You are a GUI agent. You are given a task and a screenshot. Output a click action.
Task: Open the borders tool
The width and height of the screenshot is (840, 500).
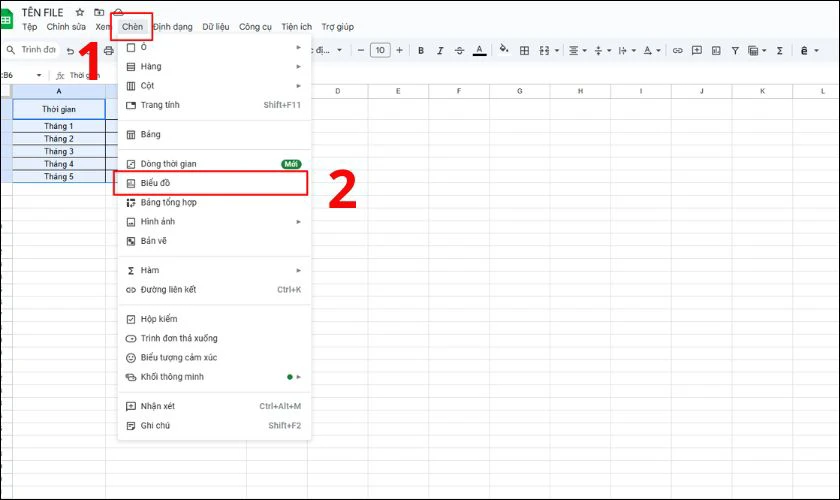(x=524, y=50)
